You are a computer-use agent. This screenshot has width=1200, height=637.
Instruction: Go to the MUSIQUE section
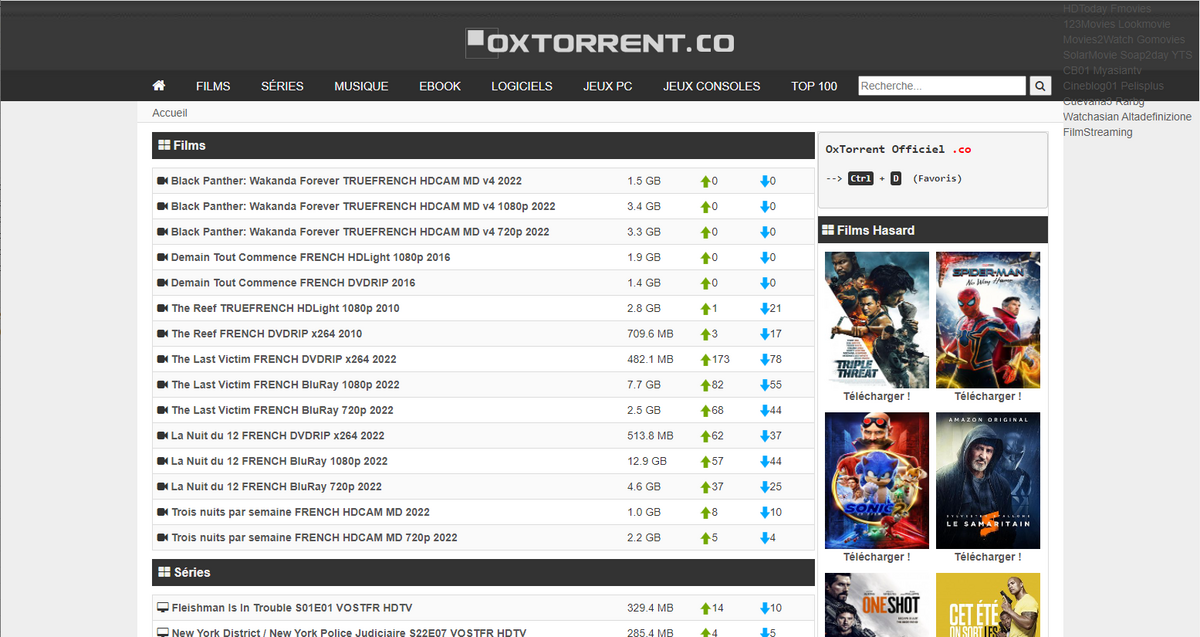pyautogui.click(x=361, y=86)
